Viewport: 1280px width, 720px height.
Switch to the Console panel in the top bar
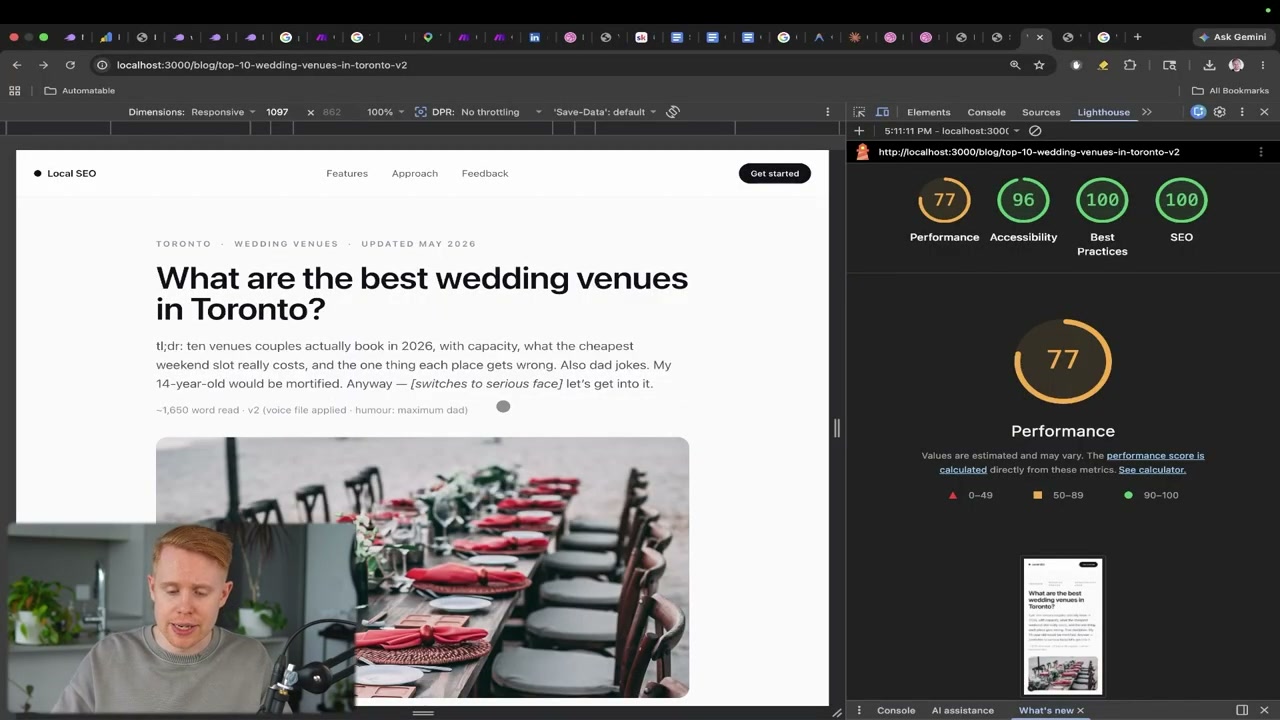coord(987,112)
